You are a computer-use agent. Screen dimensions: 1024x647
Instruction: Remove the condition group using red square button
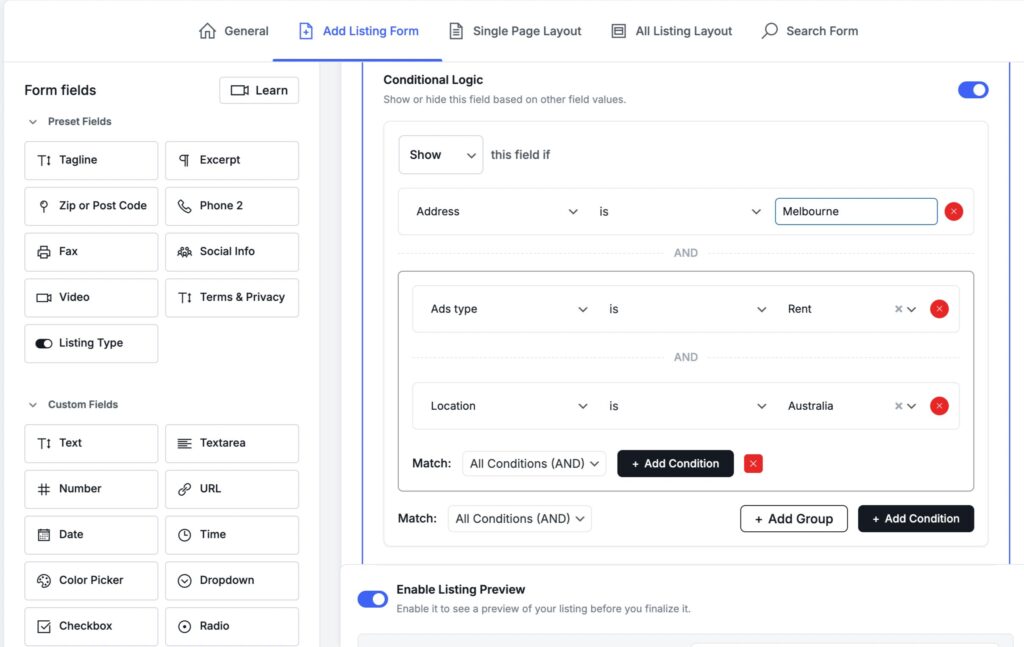[x=753, y=463]
